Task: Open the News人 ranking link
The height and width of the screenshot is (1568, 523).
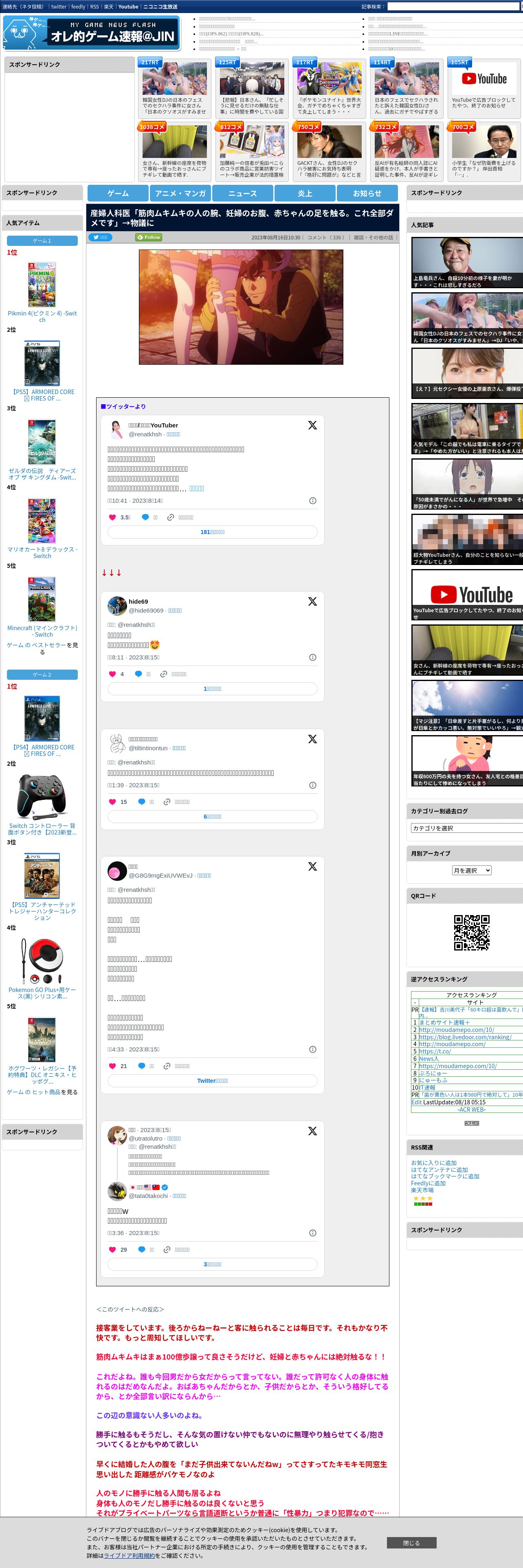Action: [x=429, y=1058]
